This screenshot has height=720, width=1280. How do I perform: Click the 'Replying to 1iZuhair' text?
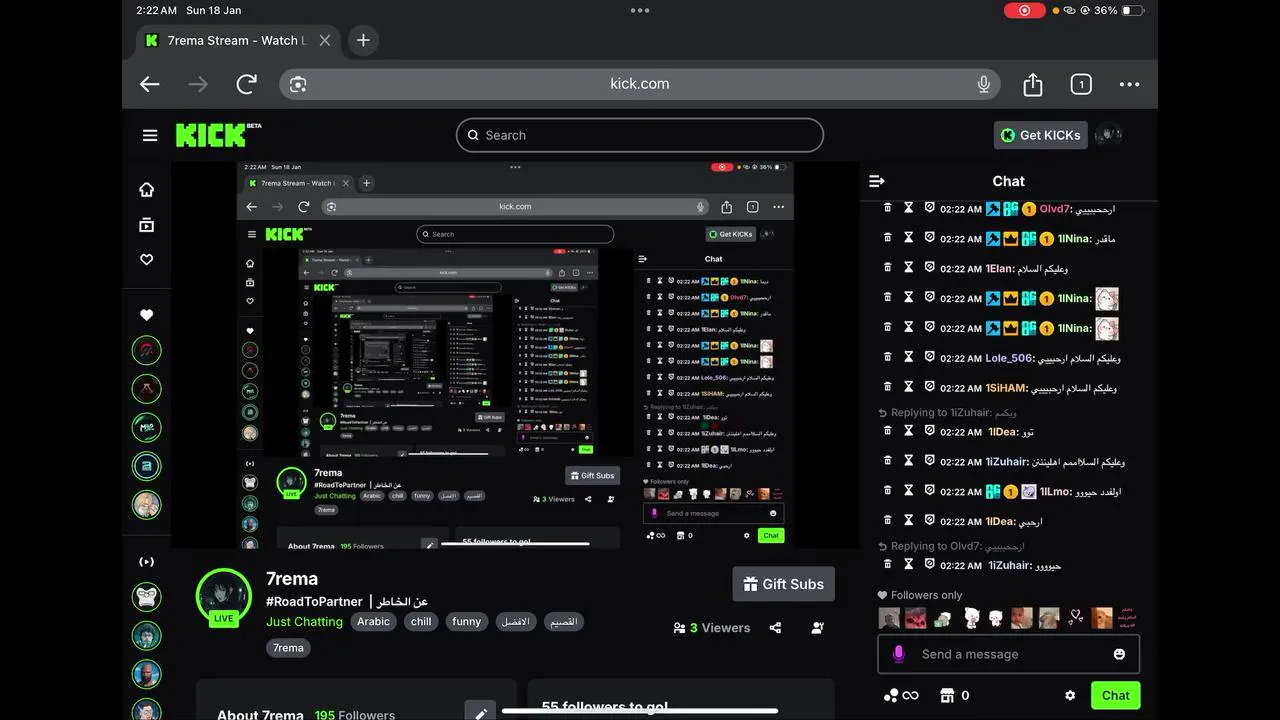[x=941, y=412]
